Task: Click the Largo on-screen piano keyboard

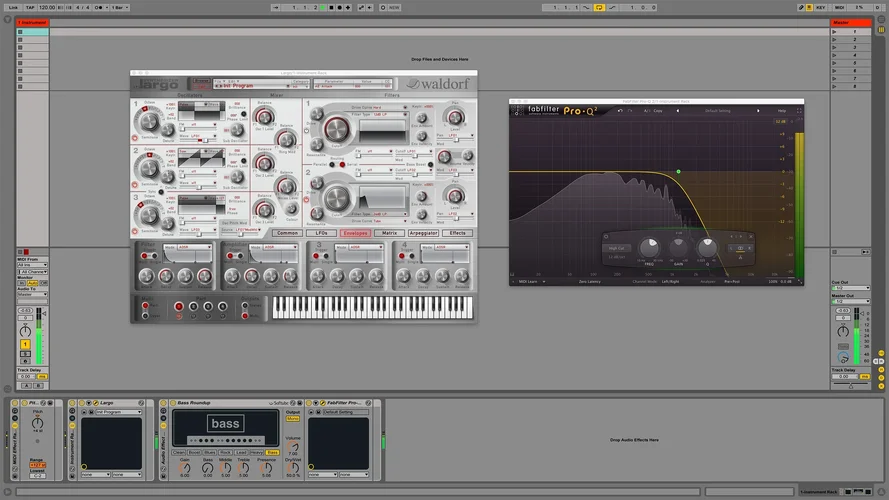Action: [372, 308]
